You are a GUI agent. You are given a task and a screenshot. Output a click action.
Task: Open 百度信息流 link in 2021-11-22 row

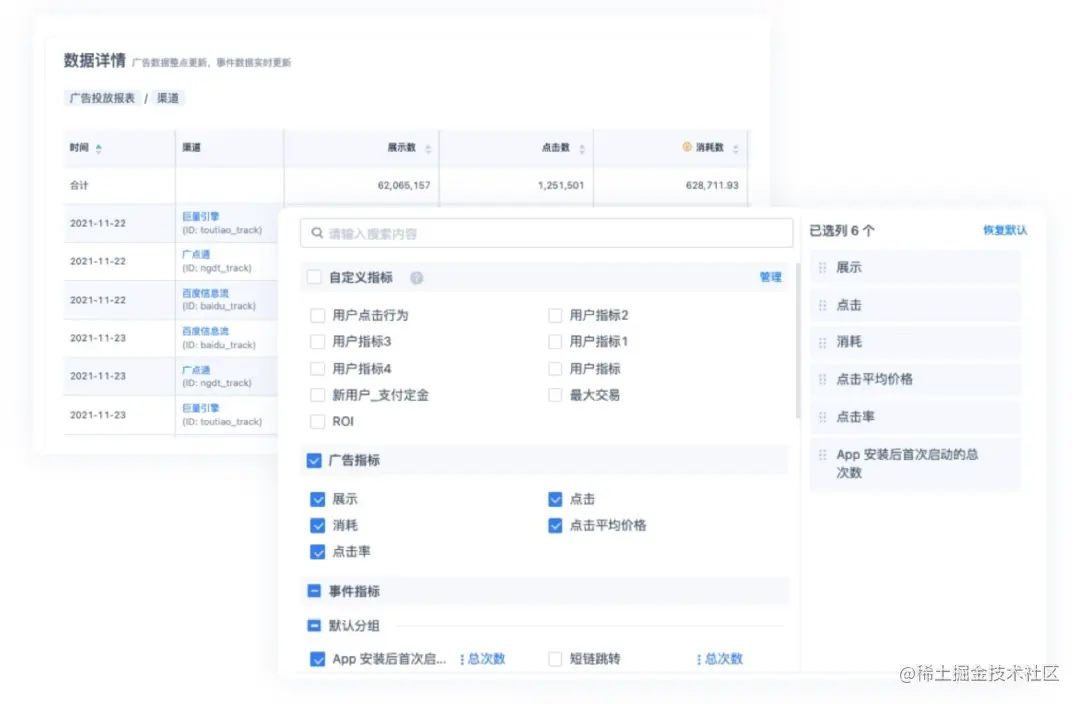(x=205, y=293)
